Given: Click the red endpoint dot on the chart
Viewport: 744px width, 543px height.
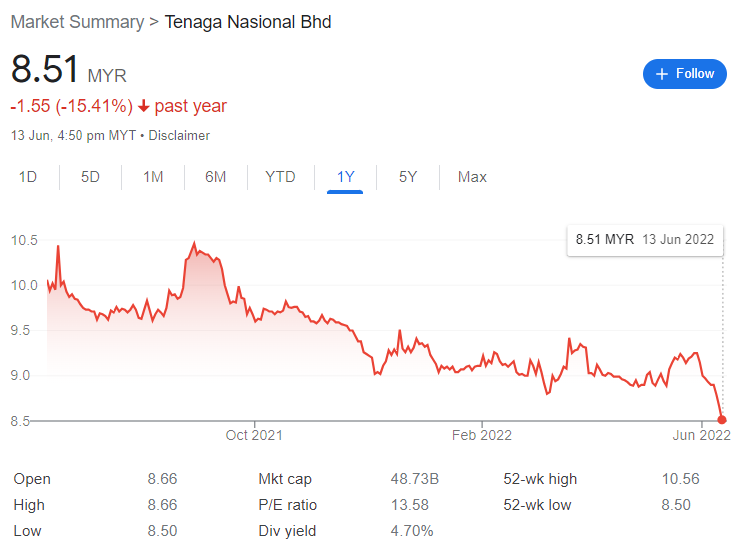Looking at the screenshot, I should click(x=722, y=420).
